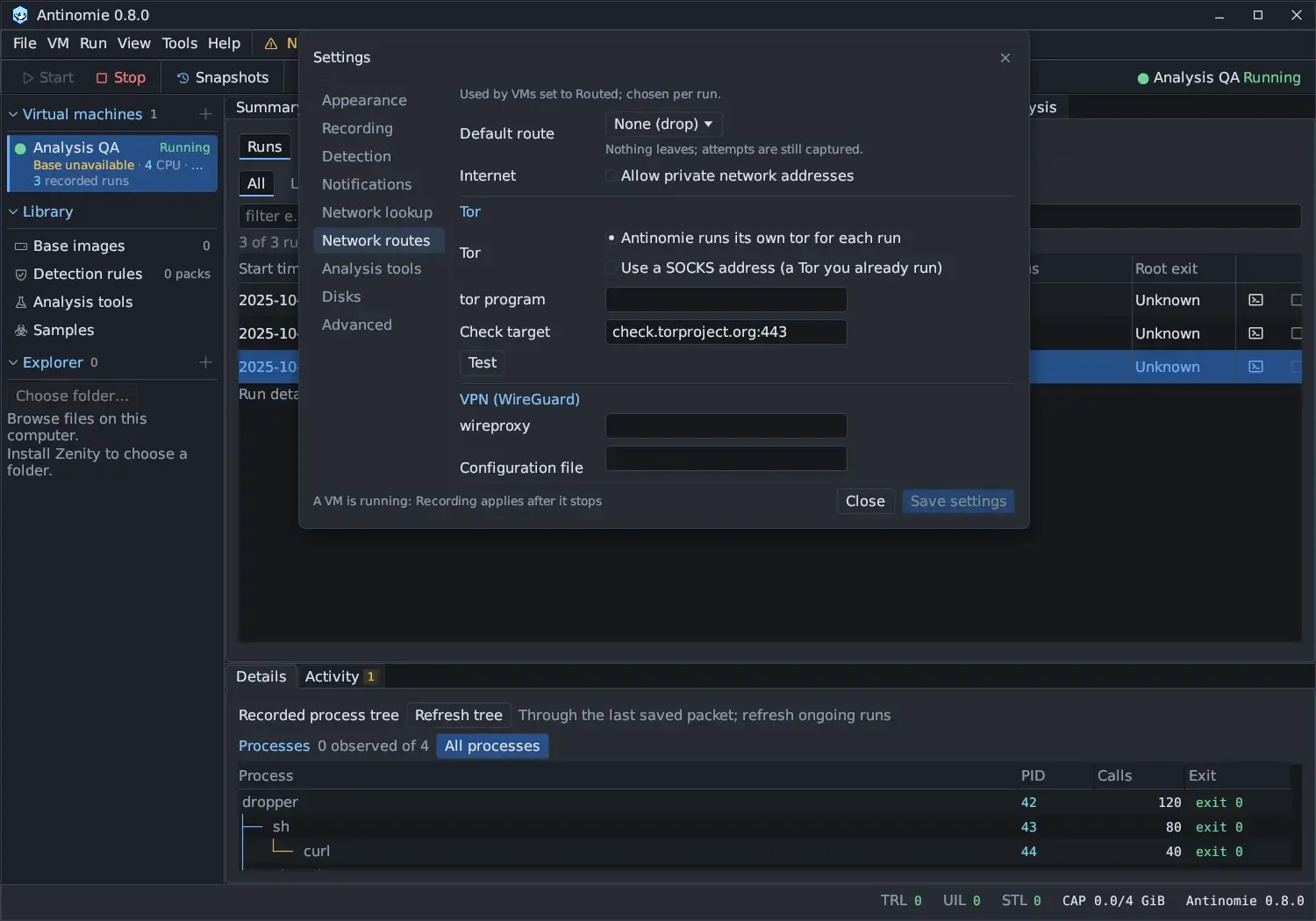The width and height of the screenshot is (1316, 921).
Task: Open the Tools menu
Action: tap(180, 43)
